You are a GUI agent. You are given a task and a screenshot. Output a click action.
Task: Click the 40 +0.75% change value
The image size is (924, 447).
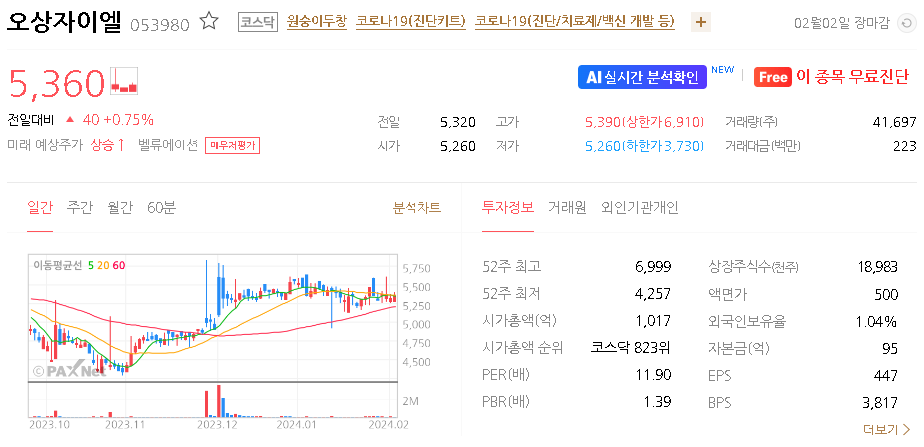pos(118,120)
